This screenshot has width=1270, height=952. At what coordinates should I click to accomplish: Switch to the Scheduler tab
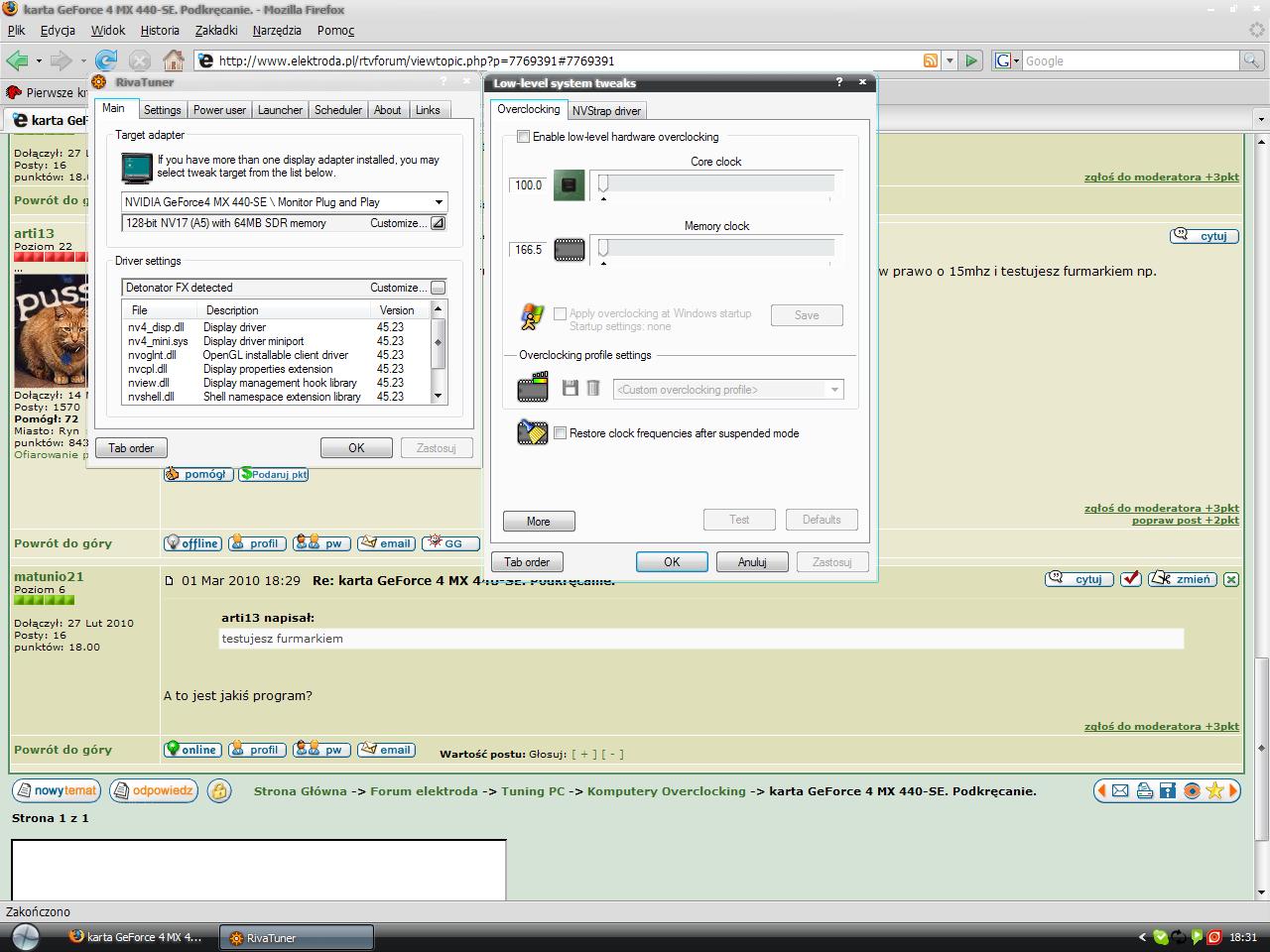pyautogui.click(x=338, y=110)
